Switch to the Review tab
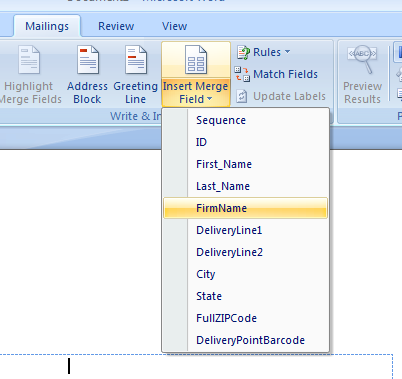The image size is (402, 379). tap(116, 26)
